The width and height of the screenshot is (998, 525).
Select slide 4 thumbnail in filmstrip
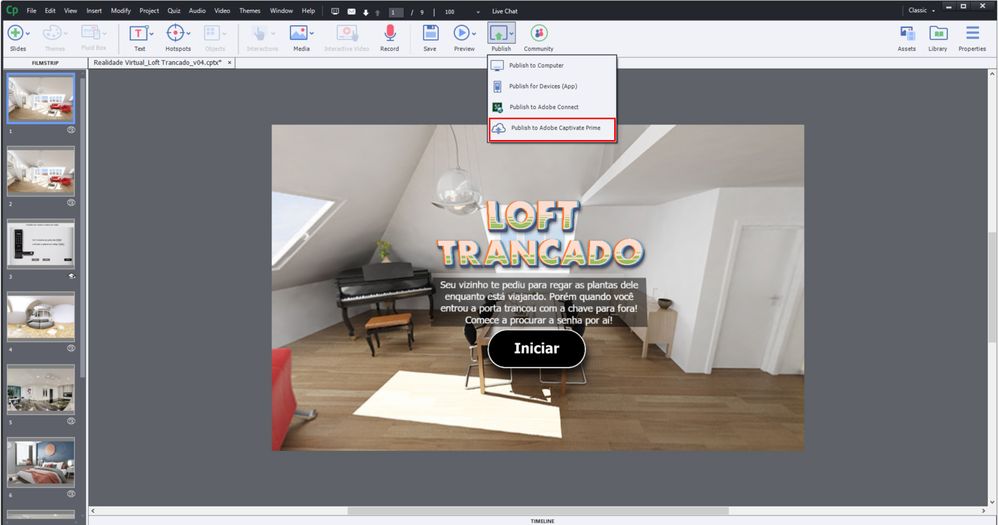point(41,315)
